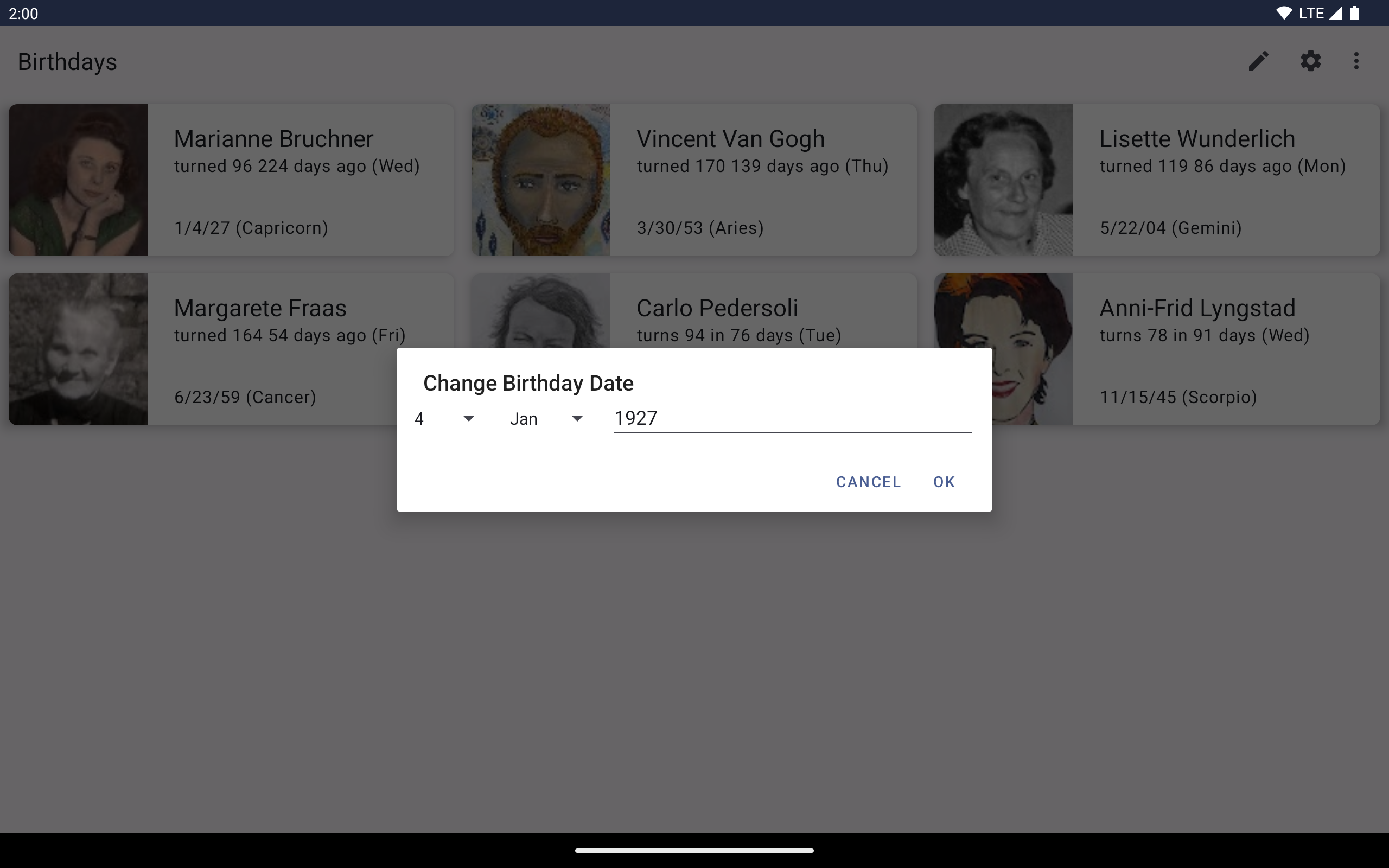
Task: Open the three-dot overflow menu
Action: (1356, 61)
